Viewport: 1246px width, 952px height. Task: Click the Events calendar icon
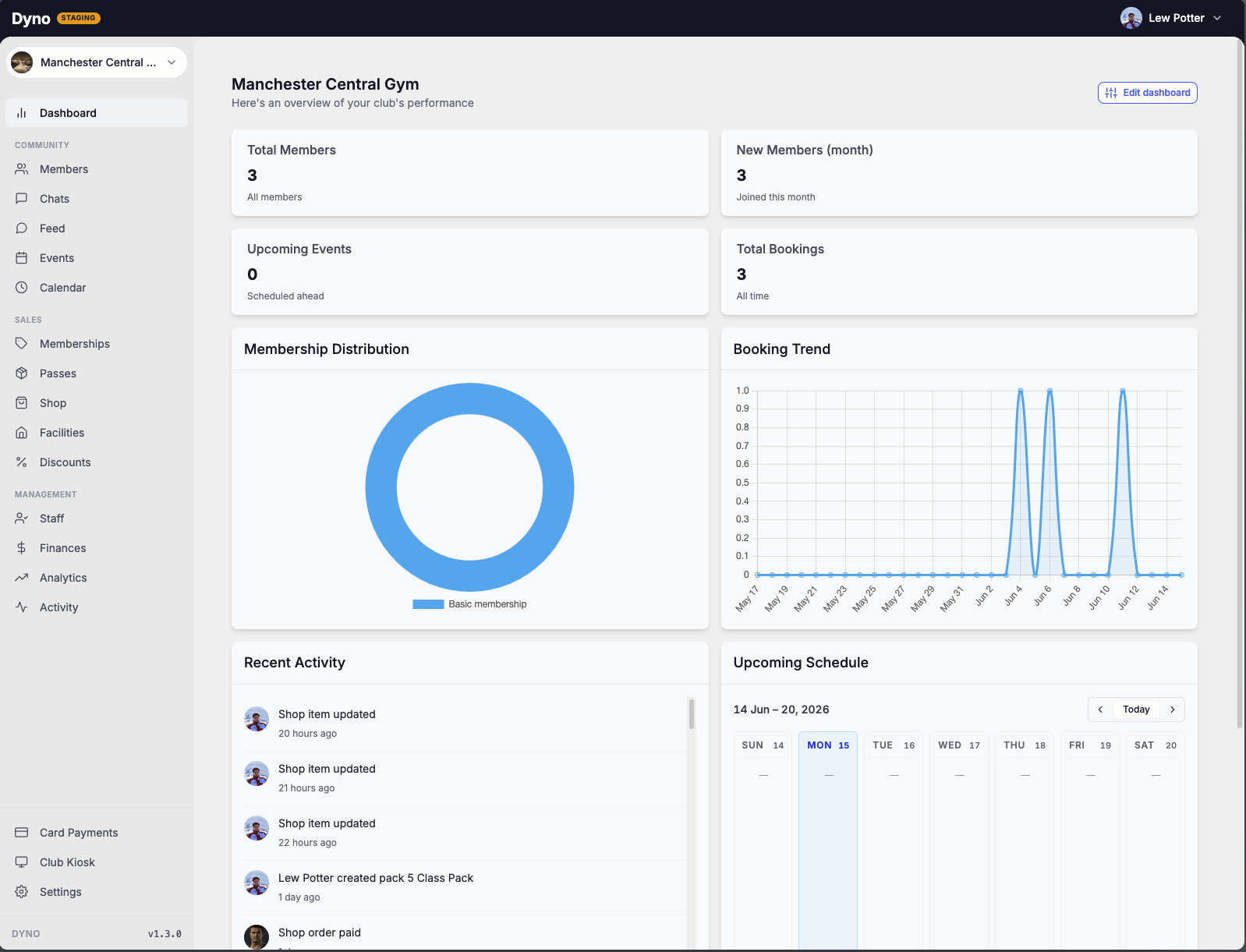click(x=22, y=258)
